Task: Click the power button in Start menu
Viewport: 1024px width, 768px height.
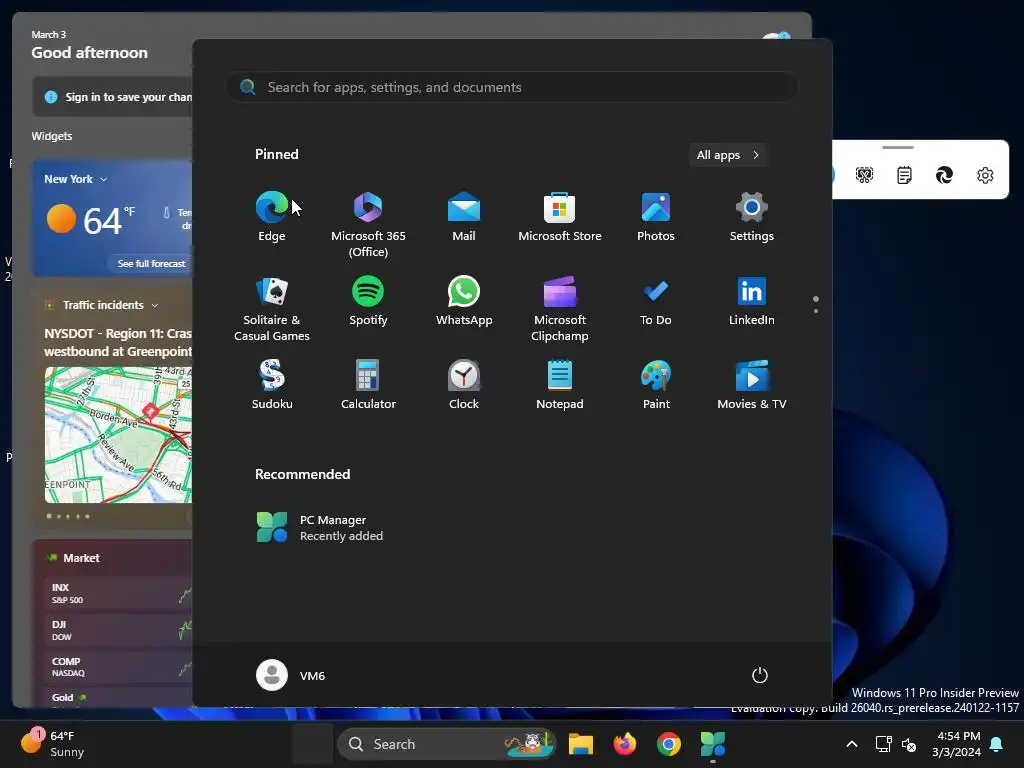Action: pyautogui.click(x=760, y=675)
